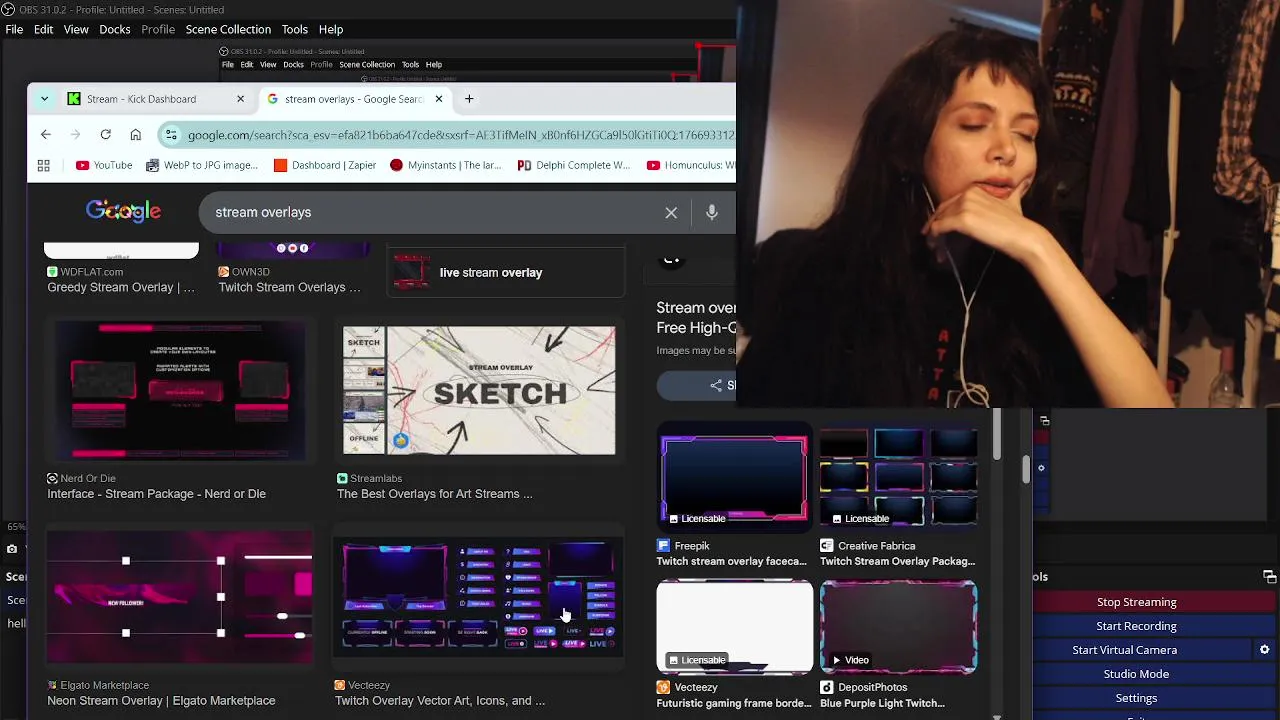This screenshot has width=1280, height=720.
Task: Go forward in the browser
Action: pyautogui.click(x=75, y=135)
